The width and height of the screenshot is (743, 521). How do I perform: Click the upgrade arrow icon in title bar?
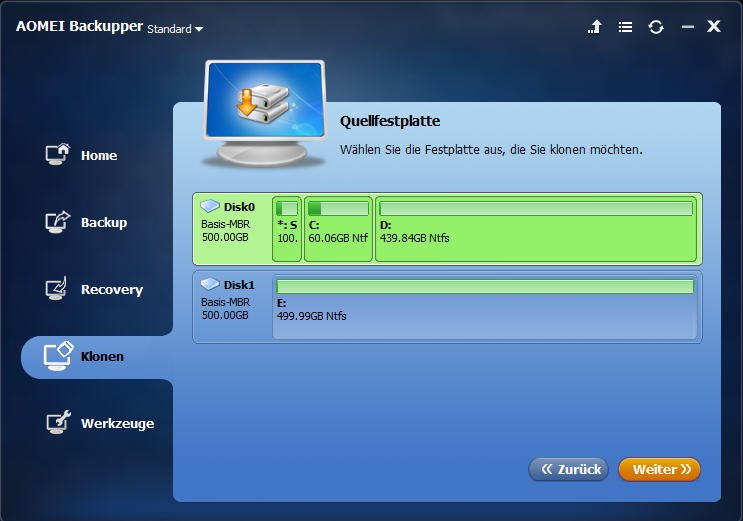(595, 27)
